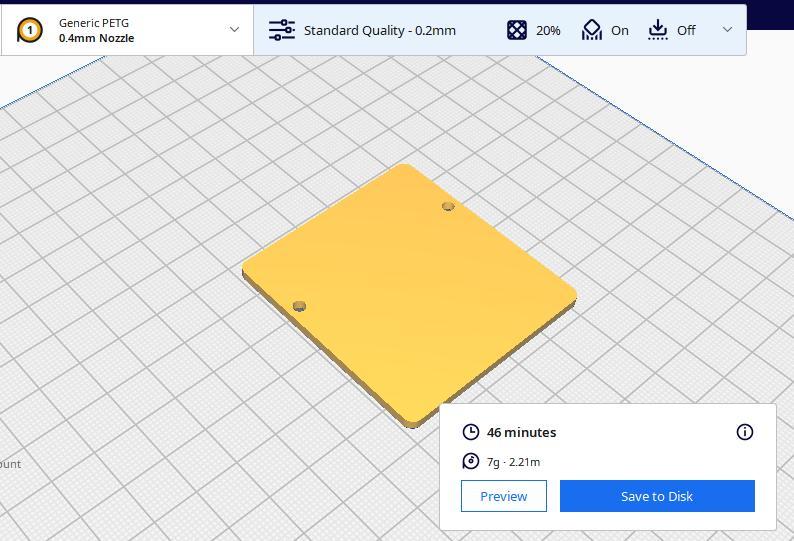Click the build plate adhesion icon
The height and width of the screenshot is (541, 794).
[x=657, y=30]
